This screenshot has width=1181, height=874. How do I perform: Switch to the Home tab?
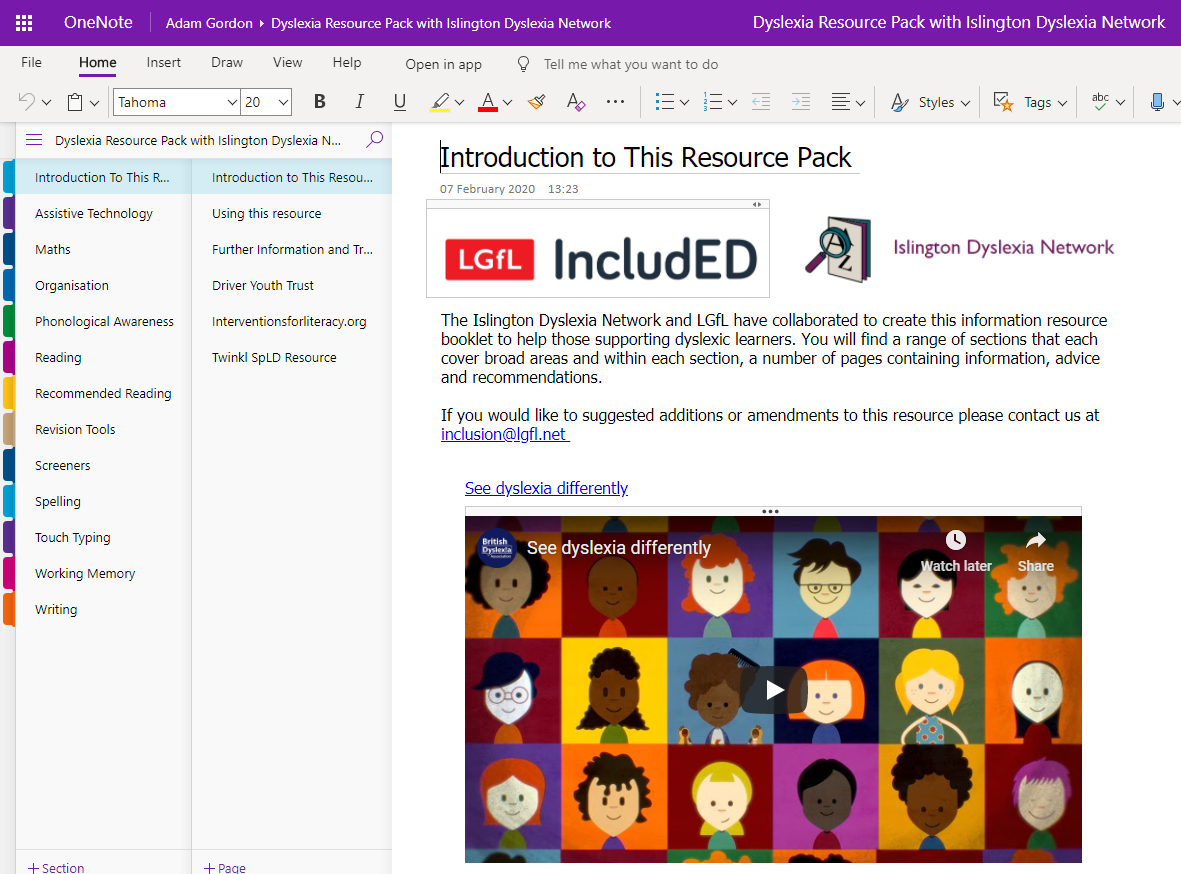(x=98, y=63)
